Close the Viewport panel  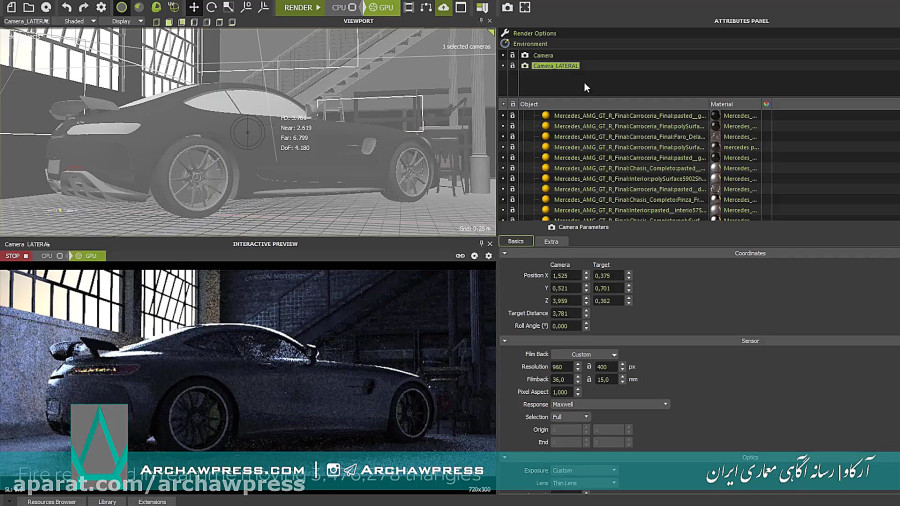490,21
